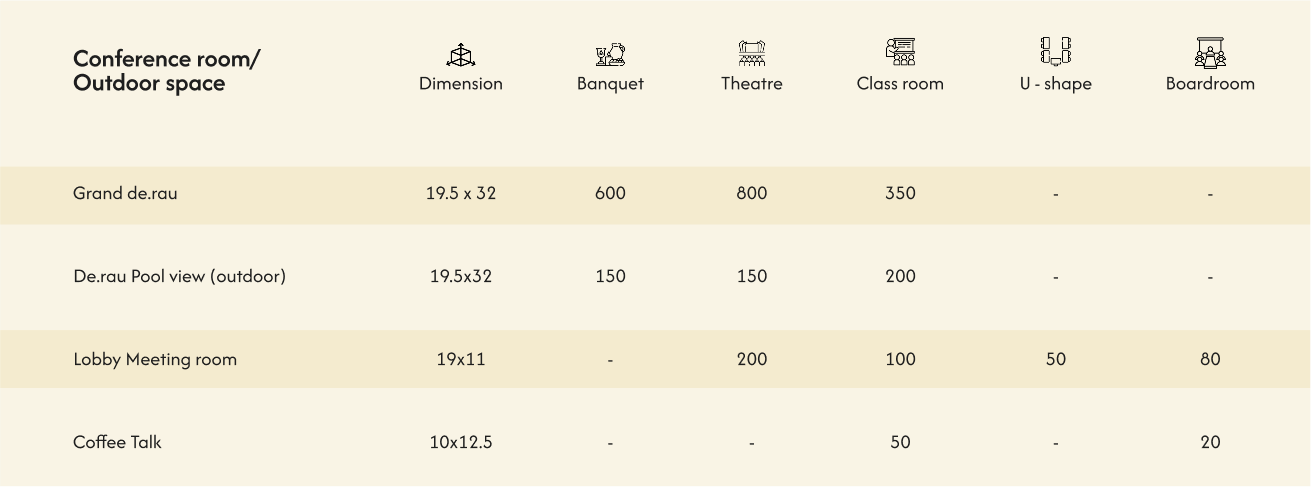This screenshot has width=1311, height=487.
Task: Click Lobby Meeting room boardroom value 80
Action: tap(1210, 360)
